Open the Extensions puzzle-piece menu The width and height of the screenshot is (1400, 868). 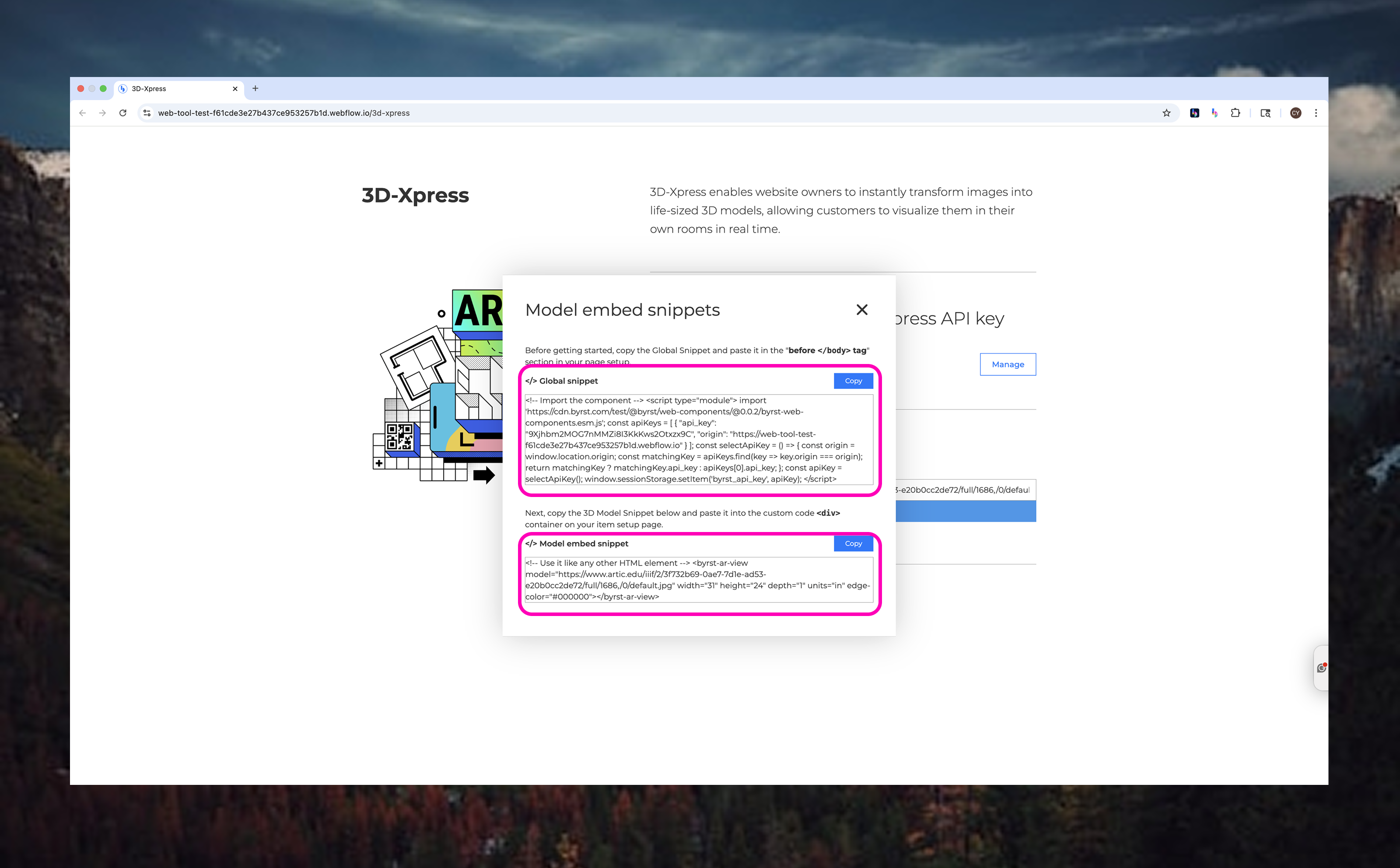click(x=1235, y=113)
